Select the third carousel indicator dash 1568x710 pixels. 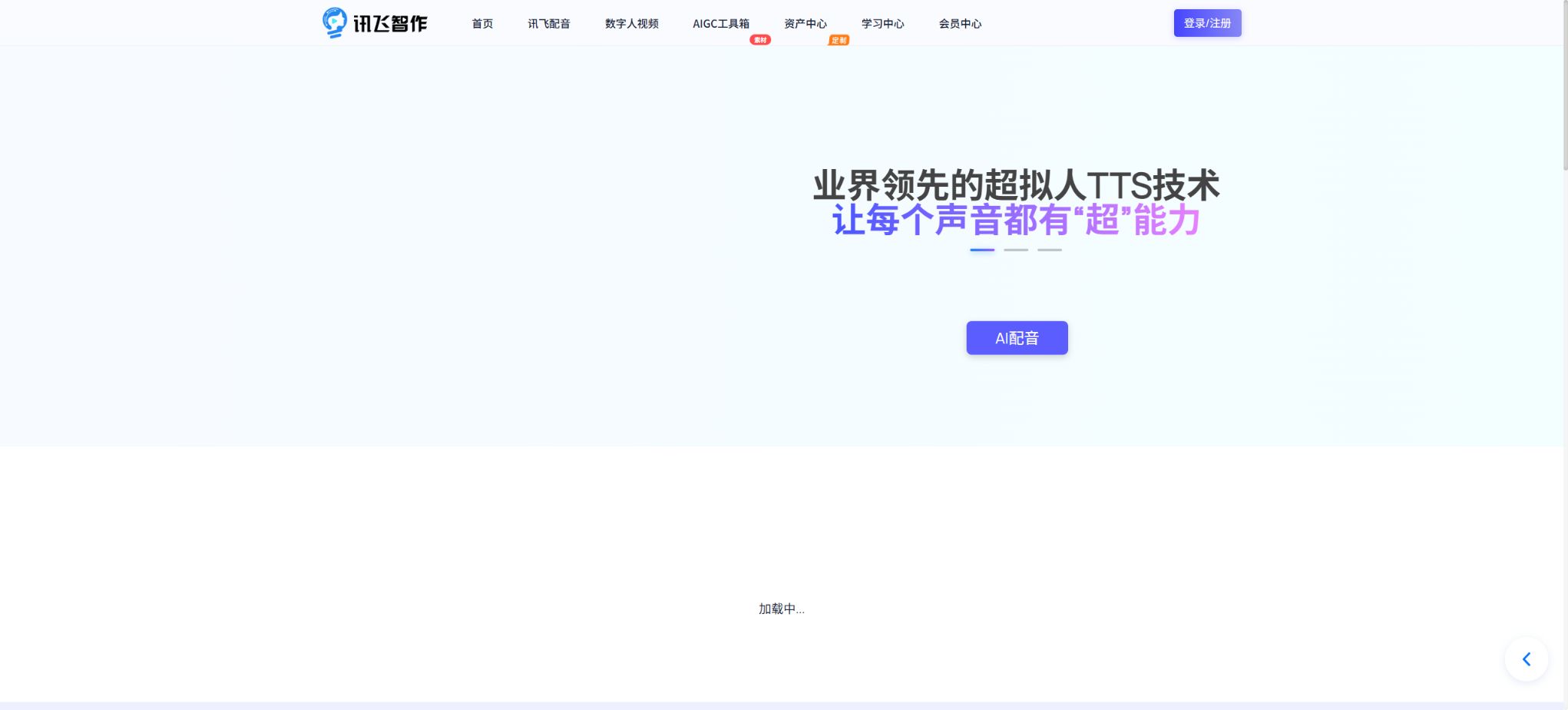pos(1050,250)
